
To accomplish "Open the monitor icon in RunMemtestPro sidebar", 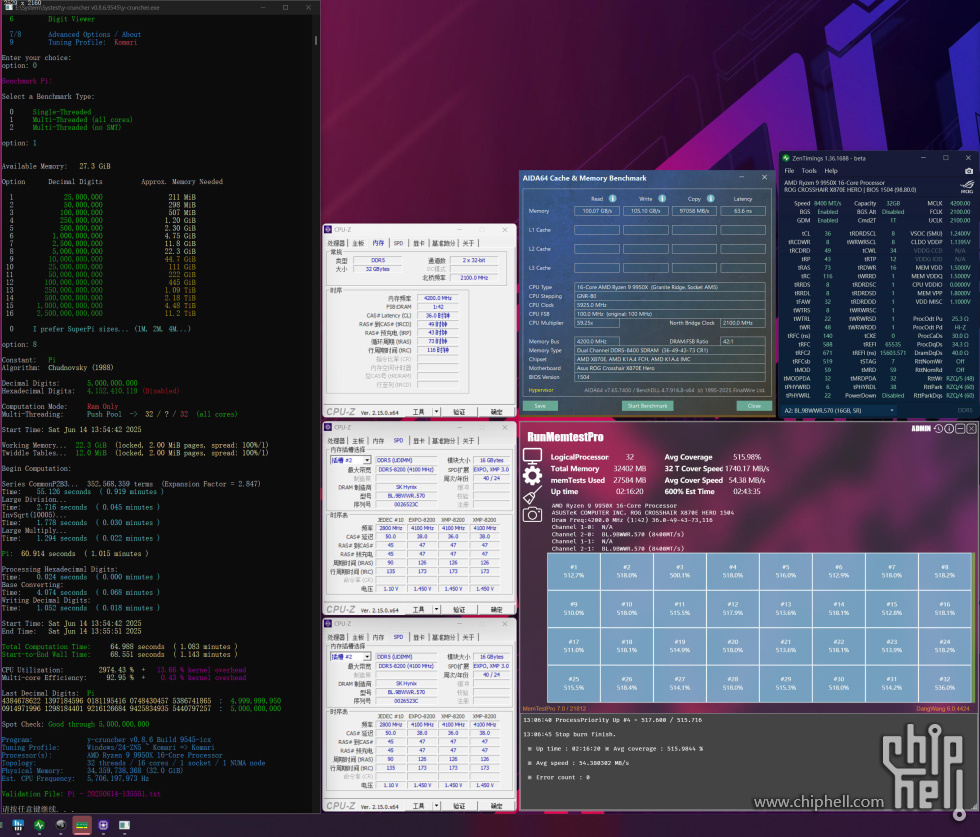I will [532, 456].
